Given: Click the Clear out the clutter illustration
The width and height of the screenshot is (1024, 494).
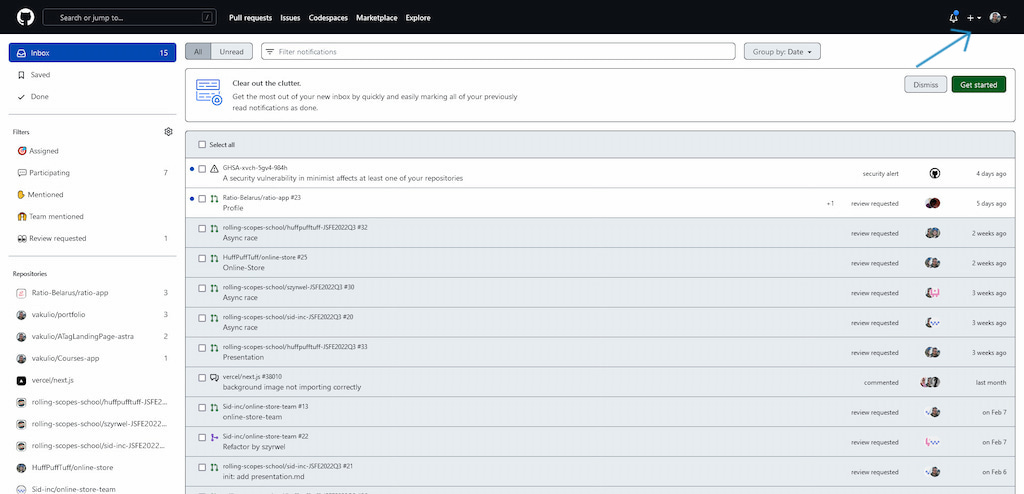Looking at the screenshot, I should coord(209,92).
